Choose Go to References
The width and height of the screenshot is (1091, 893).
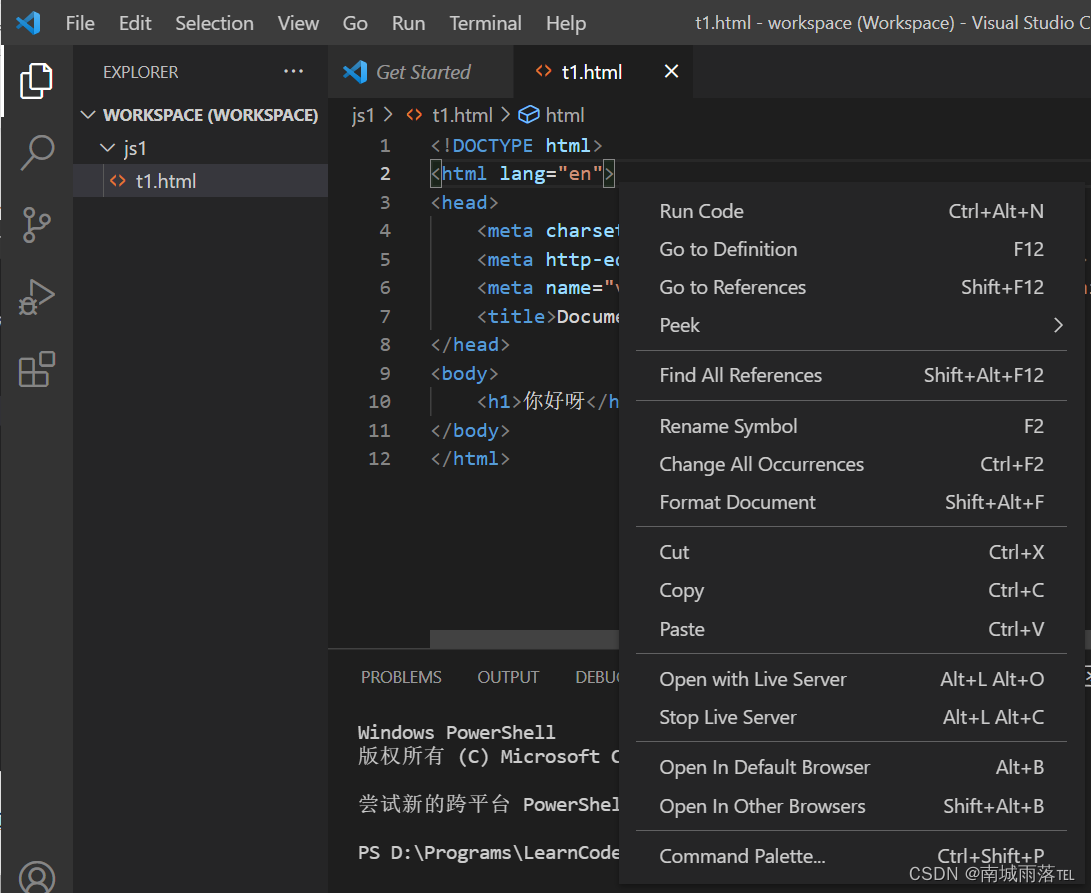(x=851, y=287)
